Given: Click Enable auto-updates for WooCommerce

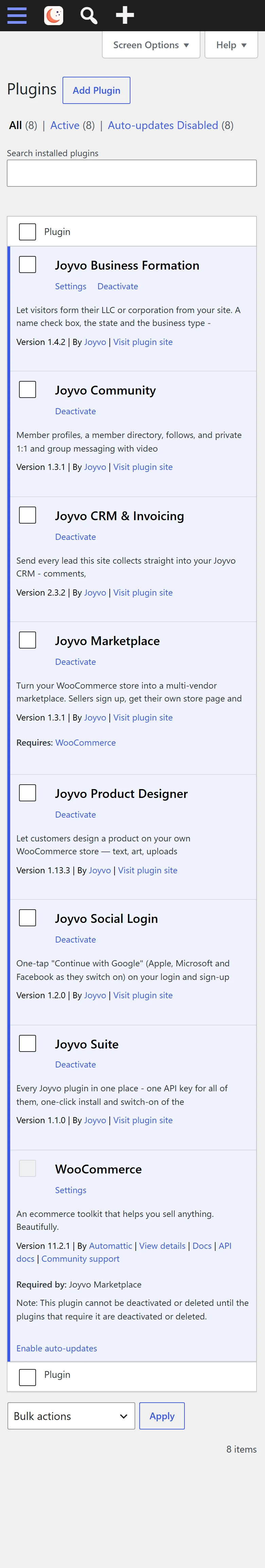Looking at the screenshot, I should pos(57,1348).
